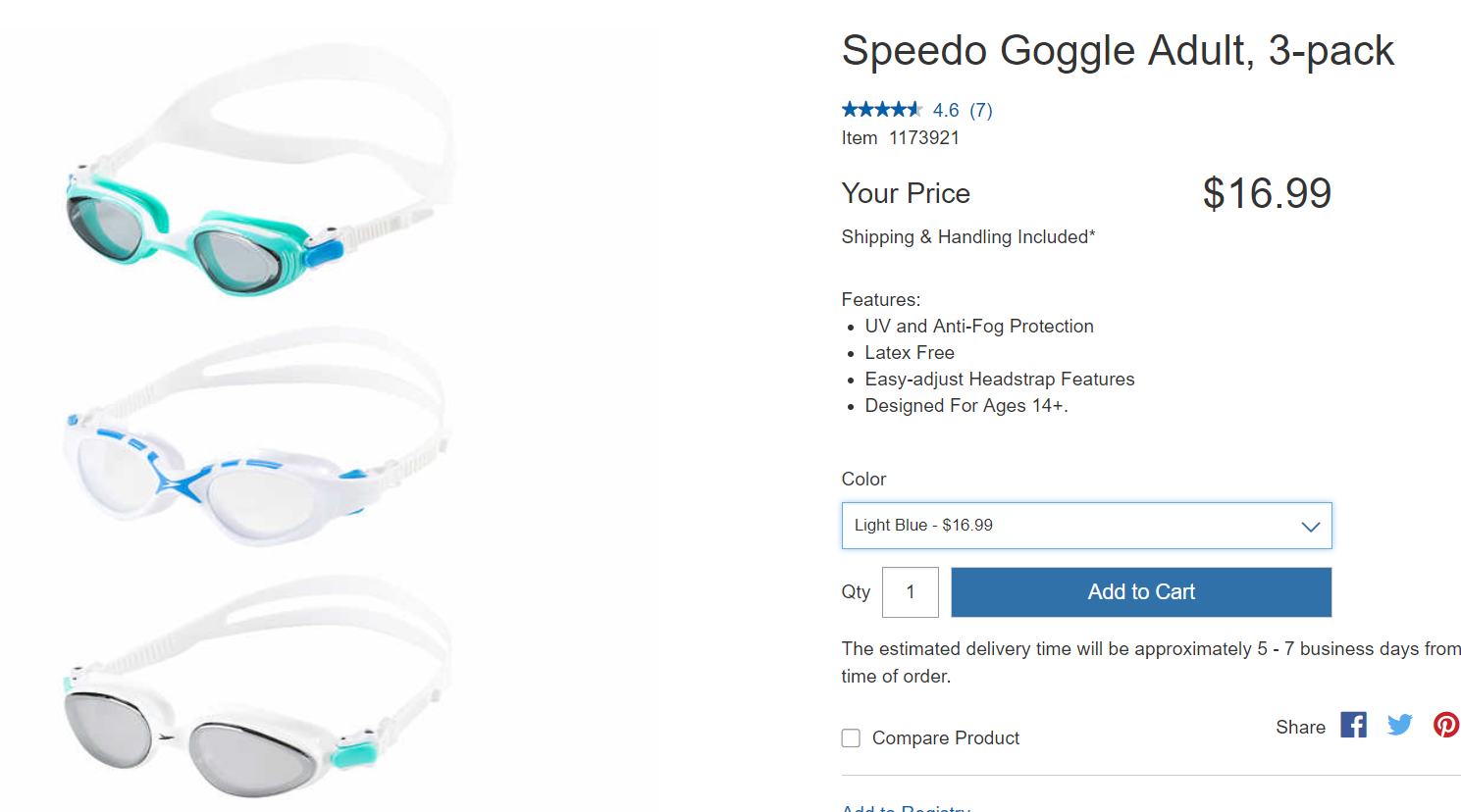Click the Compare Product label text
Viewport: 1461px width, 812px height.
(945, 738)
